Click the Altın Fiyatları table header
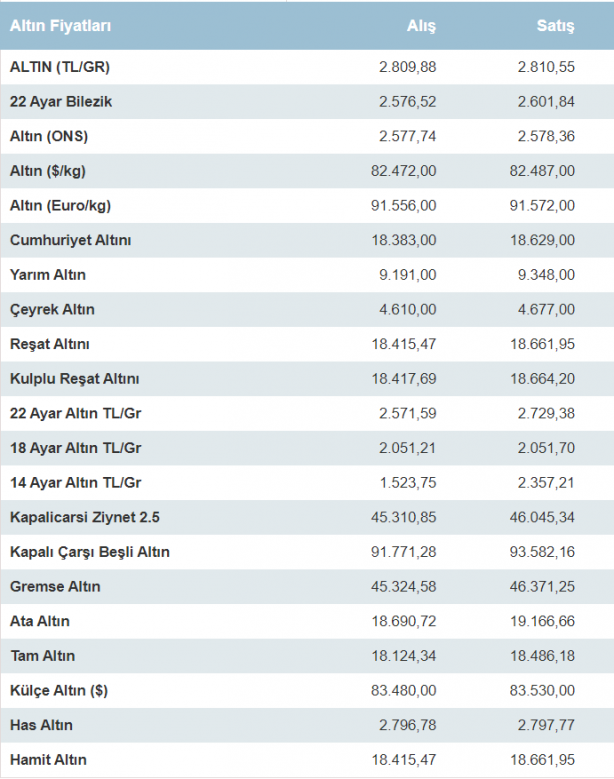Viewport: 614px width, 779px height. click(x=60, y=27)
